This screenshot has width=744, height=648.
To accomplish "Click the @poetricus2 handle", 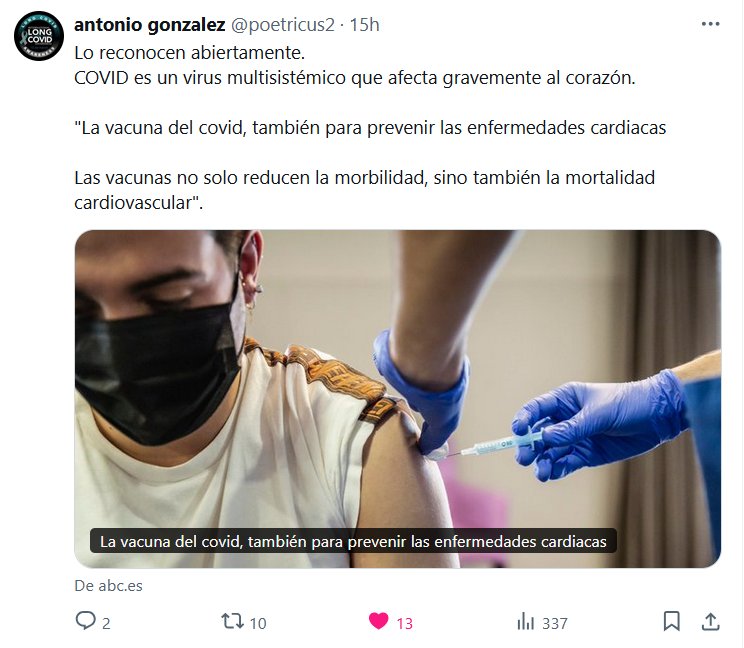I will [x=283, y=25].
